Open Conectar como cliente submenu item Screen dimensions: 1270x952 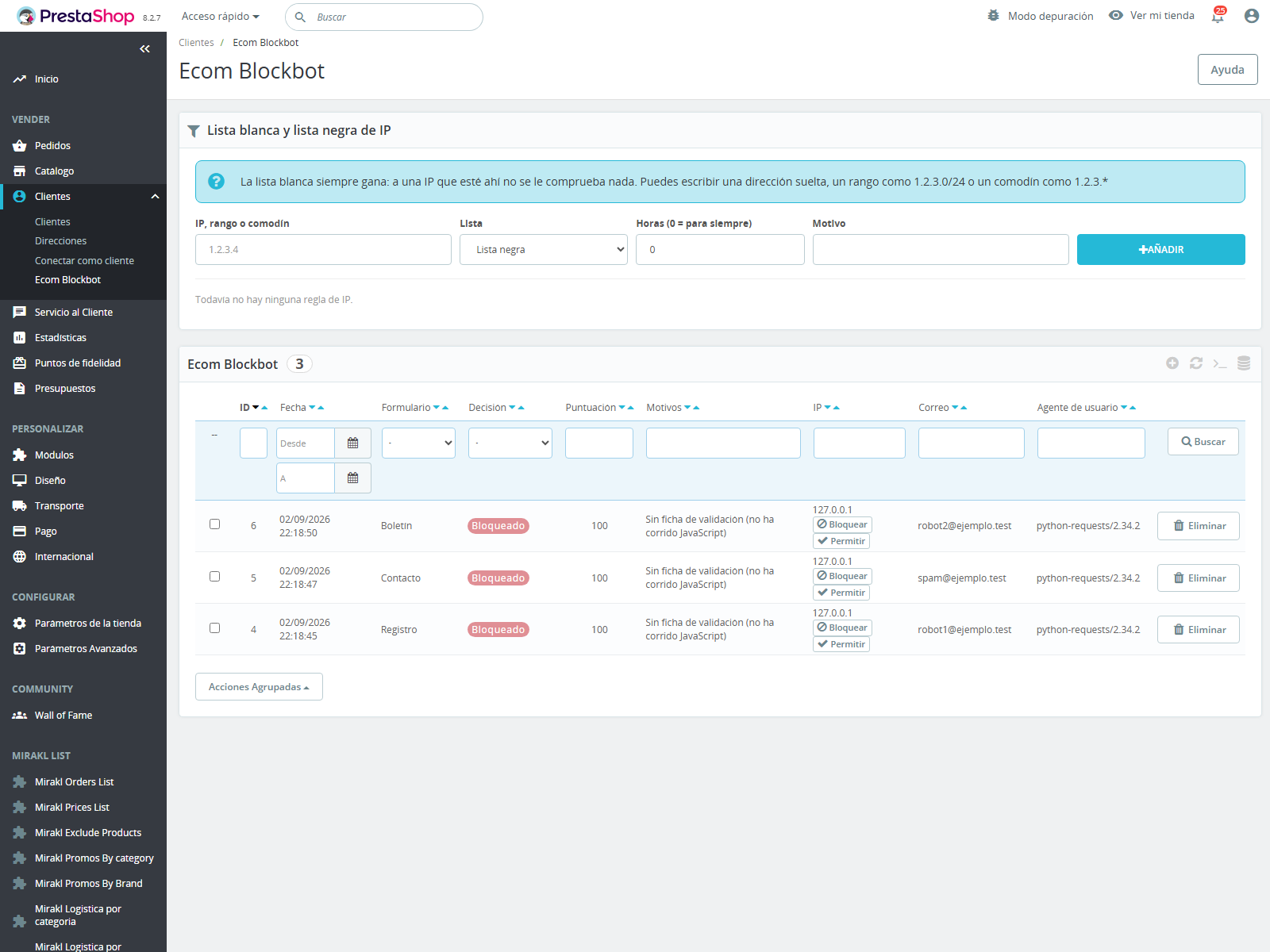pyautogui.click(x=84, y=261)
